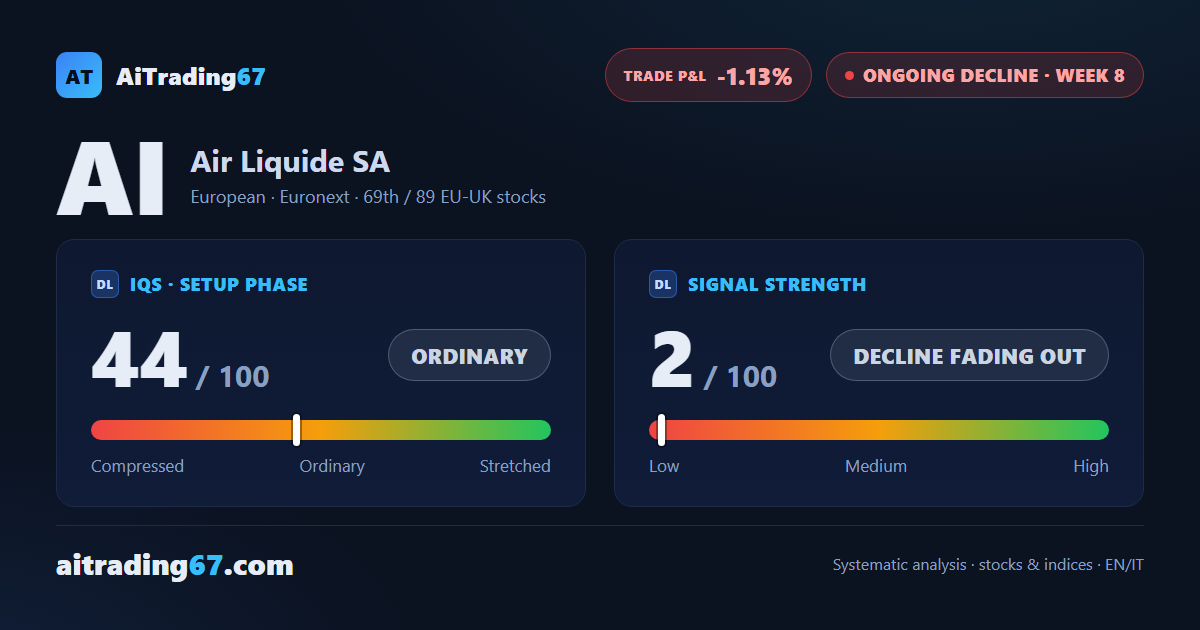Image resolution: width=1200 pixels, height=630 pixels.
Task: Select the Ongoing Decline Week 8 badge
Action: (x=984, y=75)
